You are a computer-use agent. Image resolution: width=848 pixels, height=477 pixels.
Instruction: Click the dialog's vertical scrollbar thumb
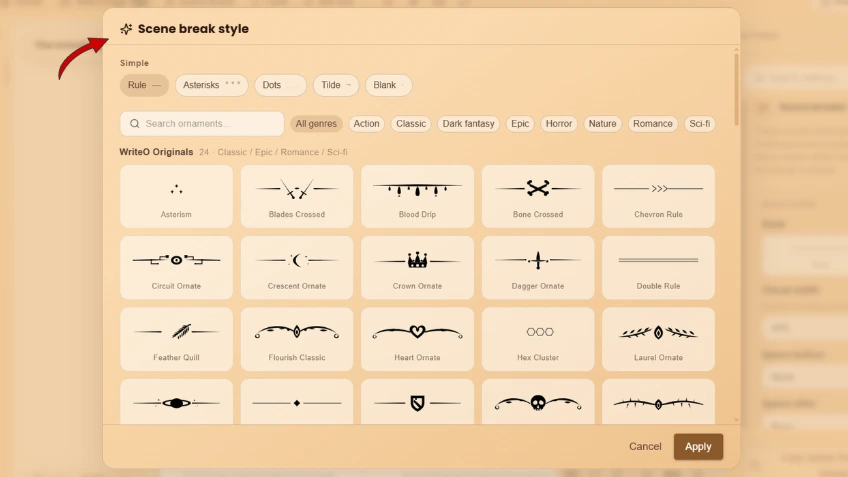(736, 89)
